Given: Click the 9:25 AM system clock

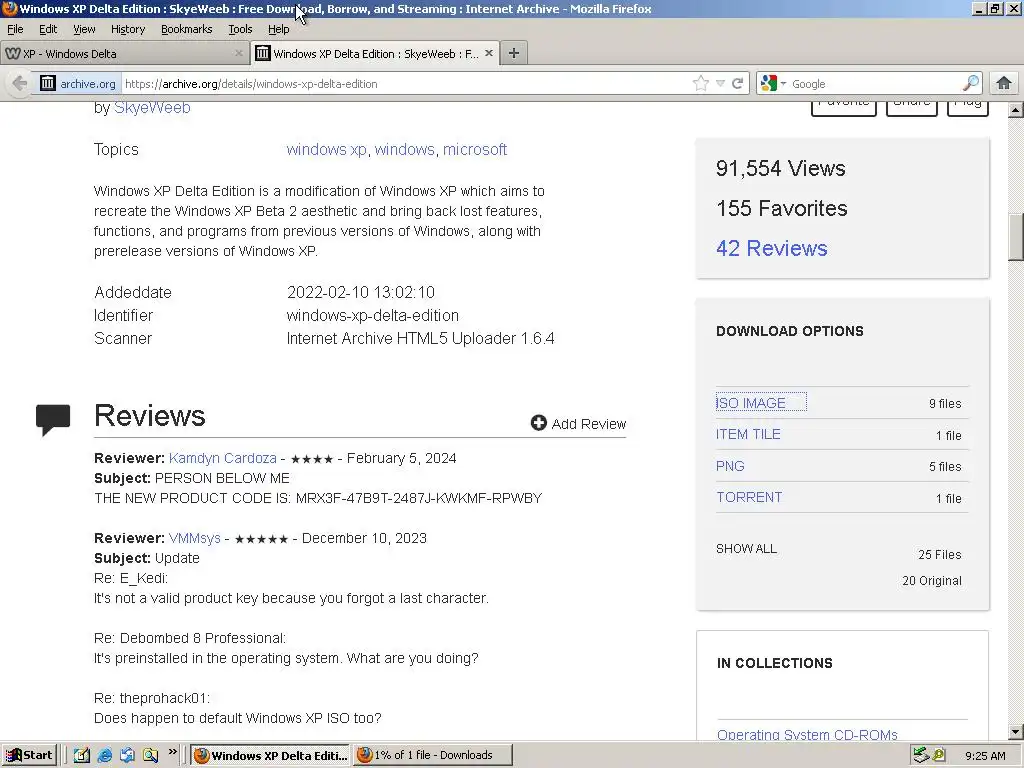Looking at the screenshot, I should pyautogui.click(x=985, y=756).
